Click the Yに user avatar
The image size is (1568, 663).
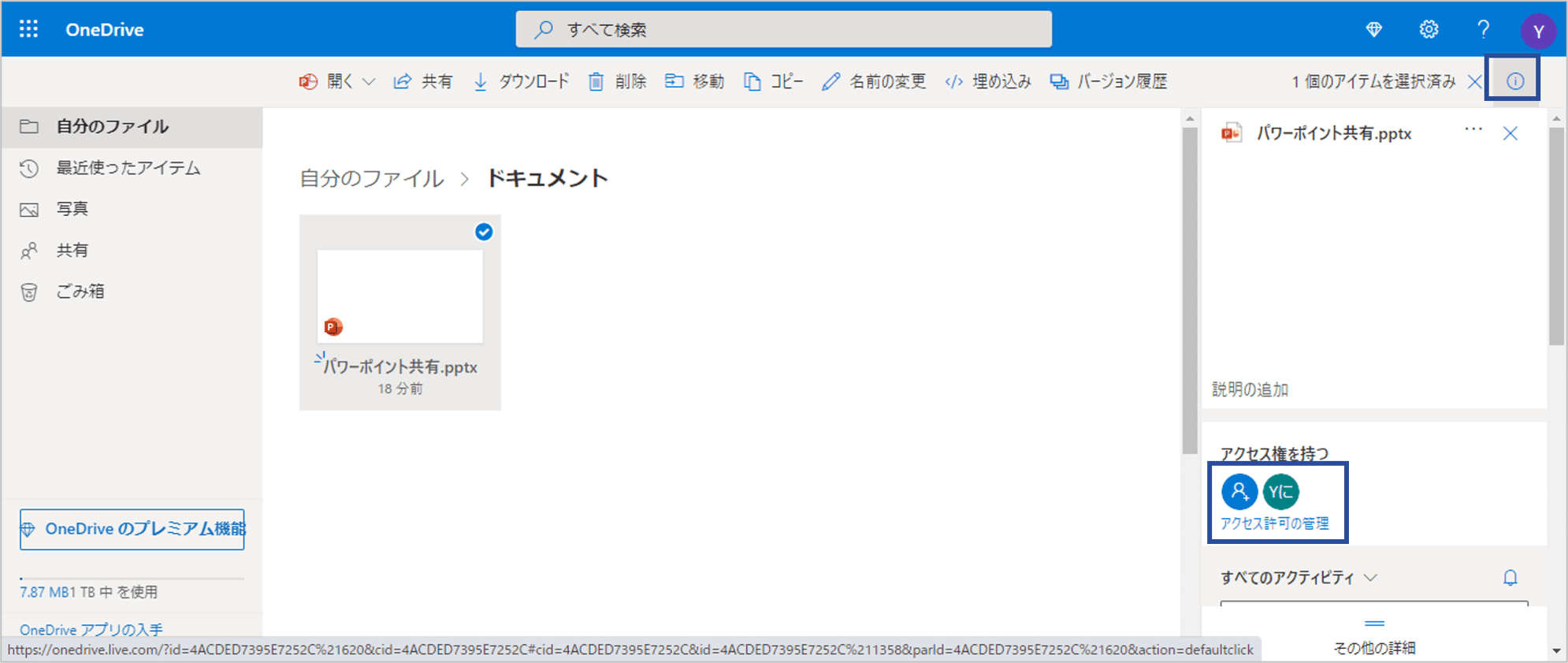point(1281,491)
